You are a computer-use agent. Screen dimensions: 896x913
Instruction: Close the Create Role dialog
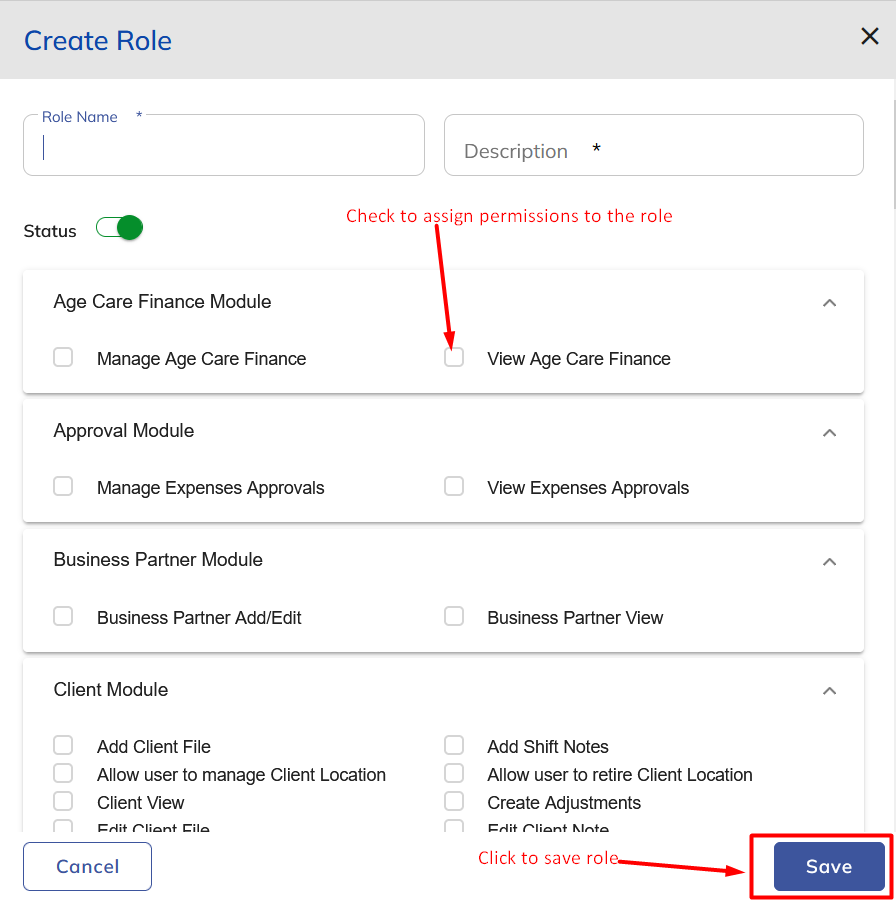click(x=869, y=37)
